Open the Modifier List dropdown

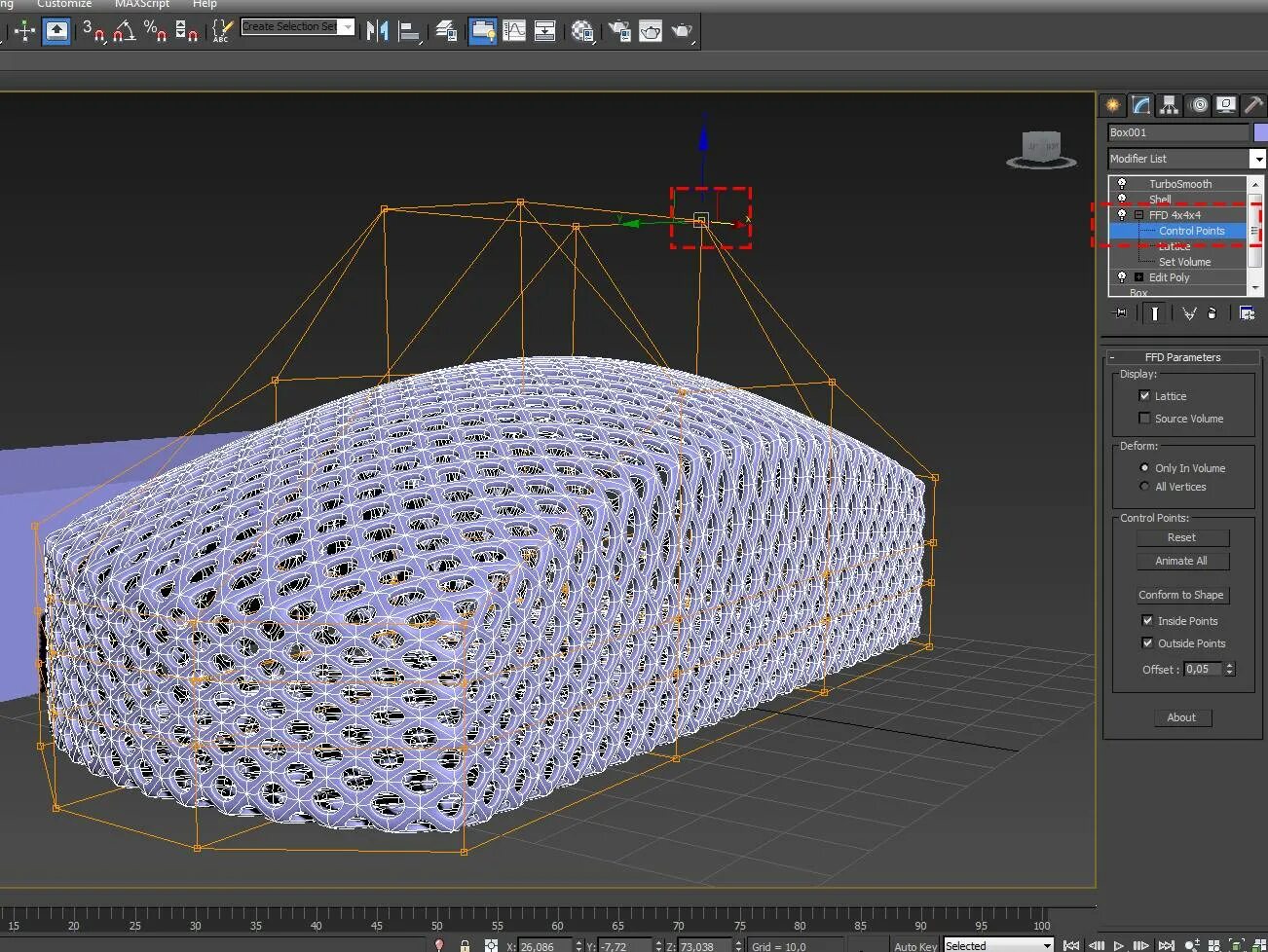click(x=1258, y=159)
